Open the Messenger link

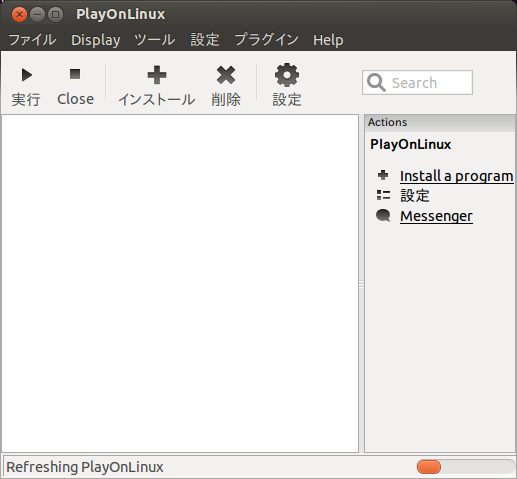pyautogui.click(x=436, y=216)
